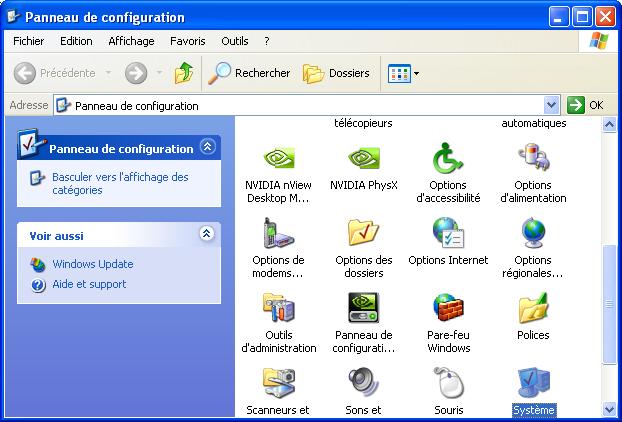
Task: Click in the Adresse field
Action: click(298, 106)
